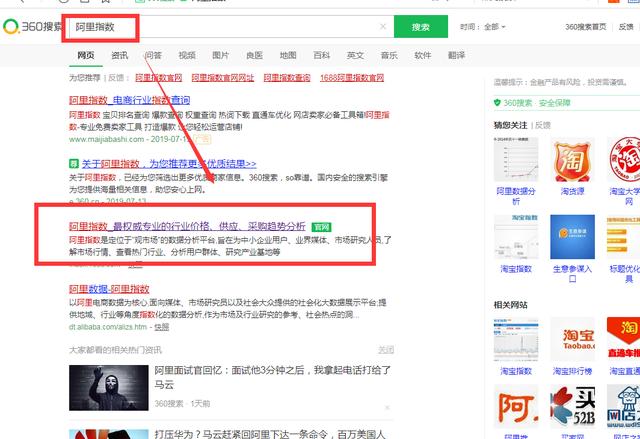Open the Taobao 淘宝排行榜 logo icon
Viewport: 640px width, 439px height.
[572, 339]
